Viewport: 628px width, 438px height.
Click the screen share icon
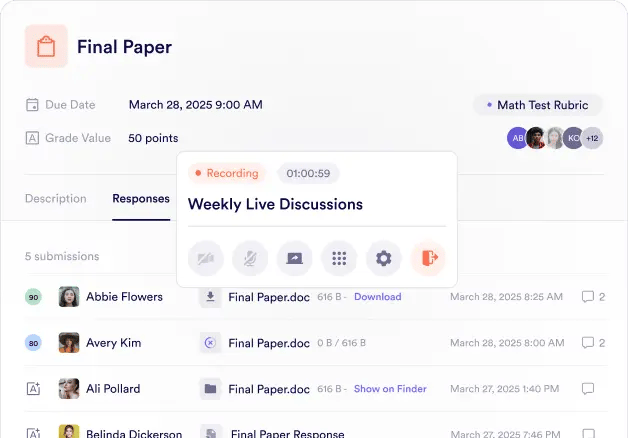click(294, 258)
